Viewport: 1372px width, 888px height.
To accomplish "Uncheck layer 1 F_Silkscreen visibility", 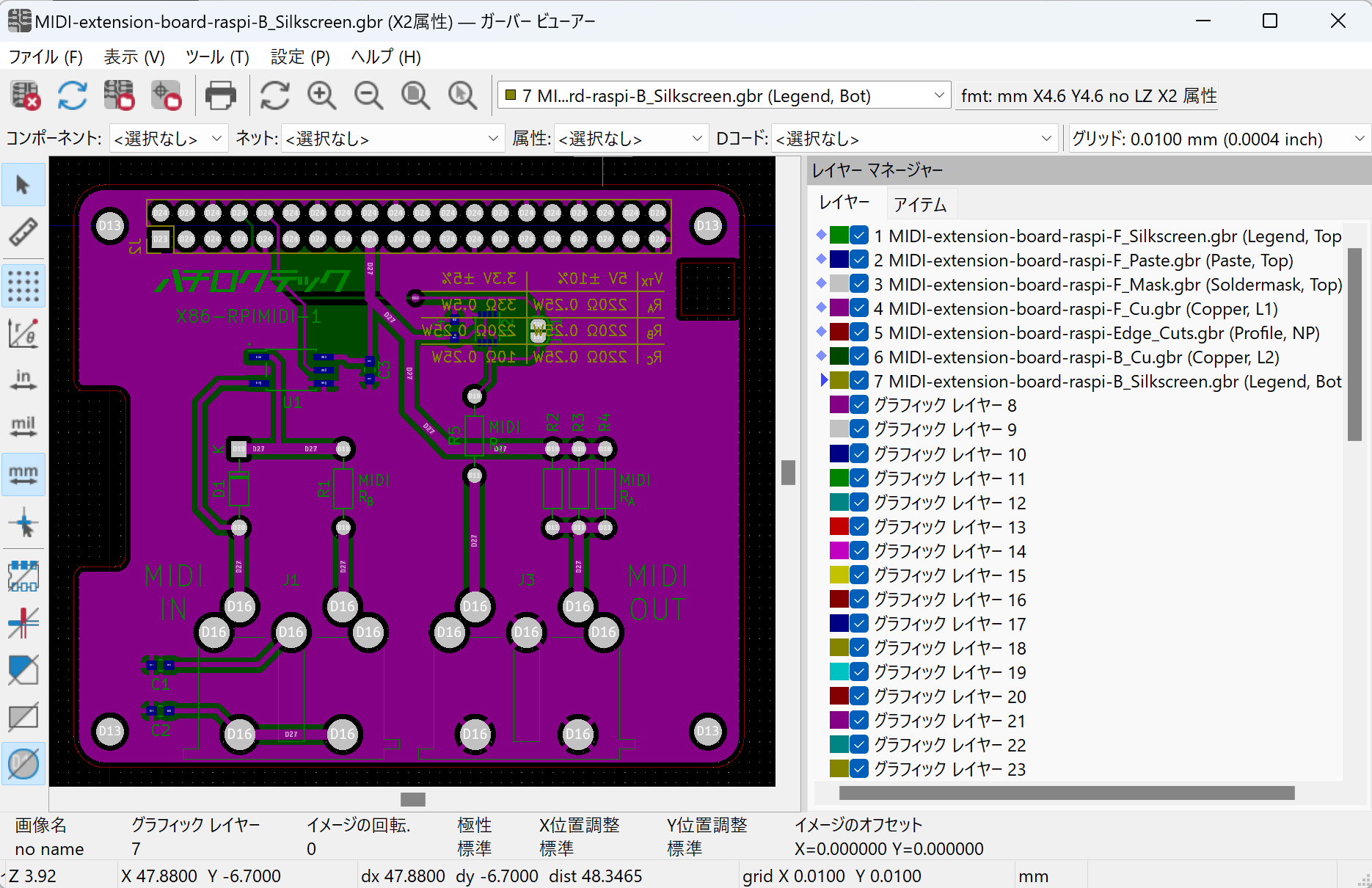I will point(859,236).
